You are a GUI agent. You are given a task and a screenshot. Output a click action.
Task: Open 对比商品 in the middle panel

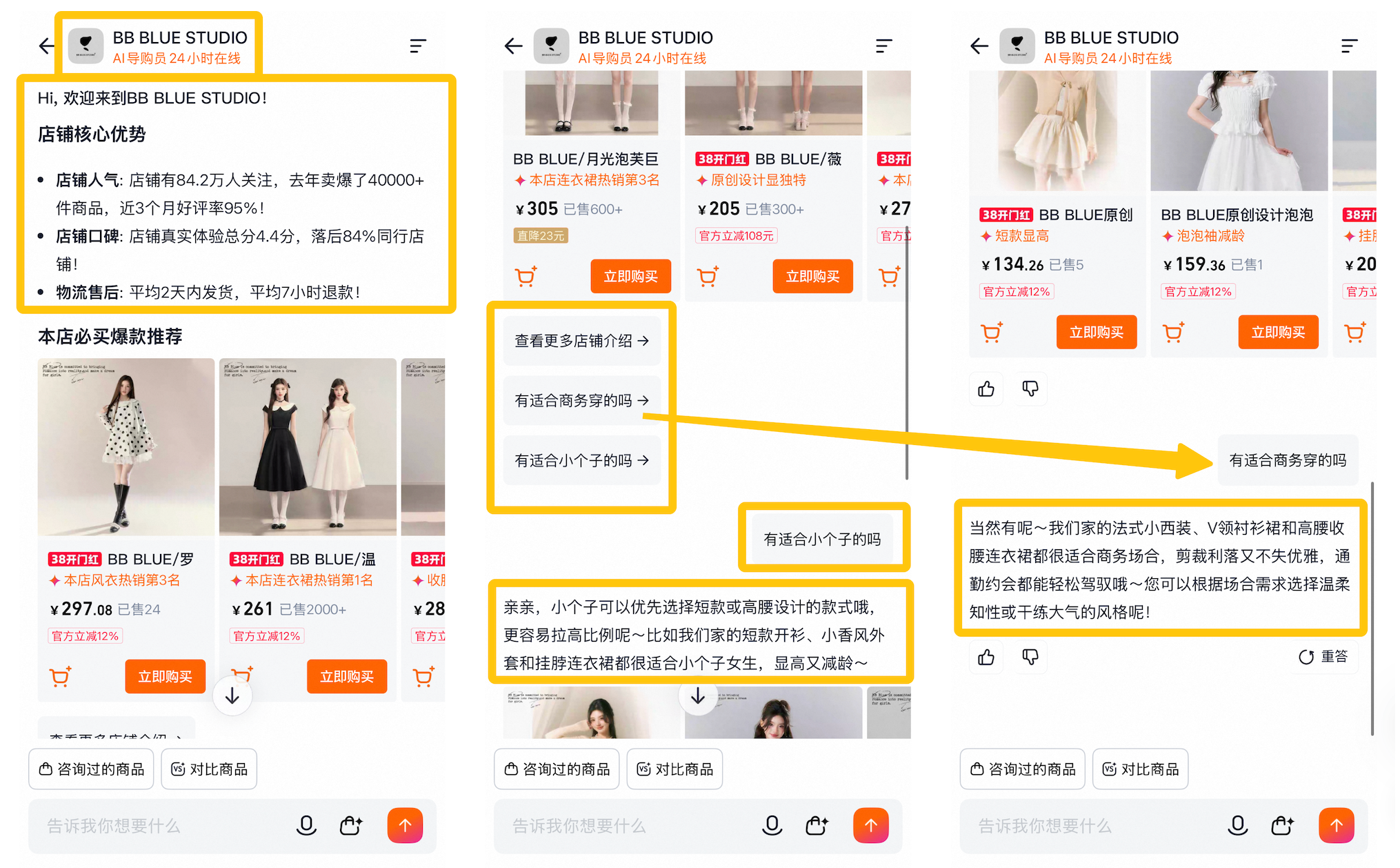click(x=674, y=769)
